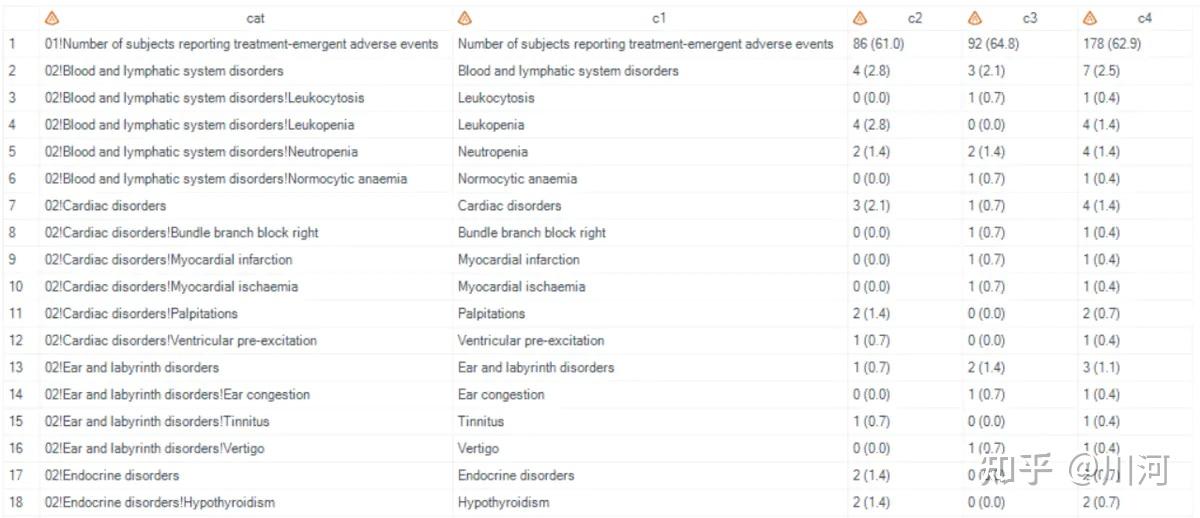Select the c4 column header
Viewport: 1200px width, 518px height.
tap(1145, 18)
